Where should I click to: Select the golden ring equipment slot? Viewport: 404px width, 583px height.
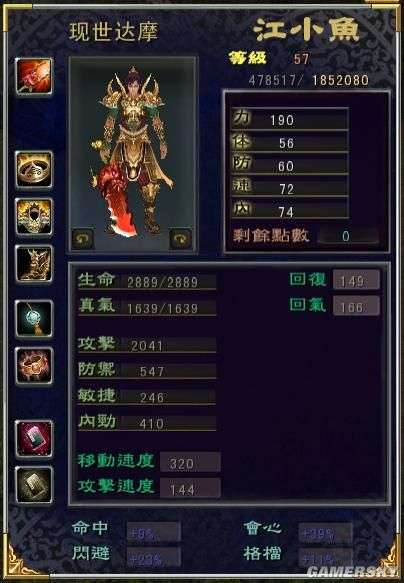click(x=34, y=169)
